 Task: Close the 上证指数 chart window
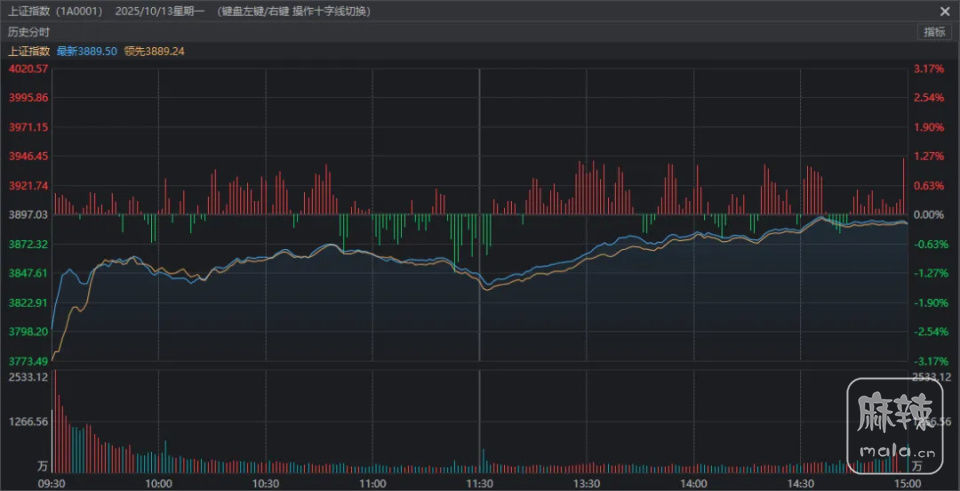click(x=944, y=11)
